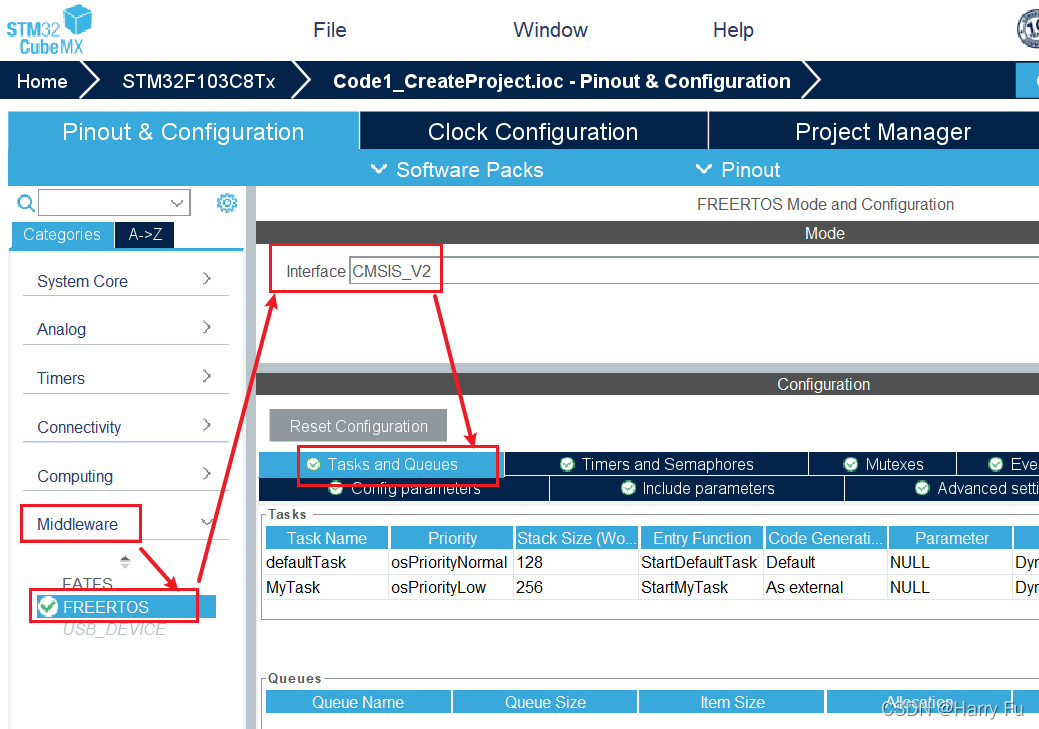This screenshot has height=729, width=1039.
Task: Click StartDefaultTask entry function cell
Action: 699,562
